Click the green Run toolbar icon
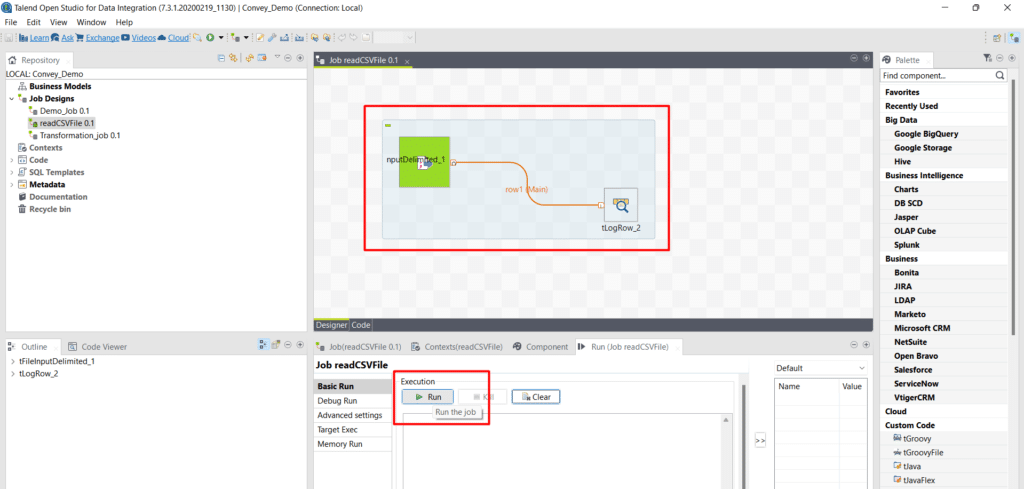Image resolution: width=1024 pixels, height=489 pixels. coord(210,38)
